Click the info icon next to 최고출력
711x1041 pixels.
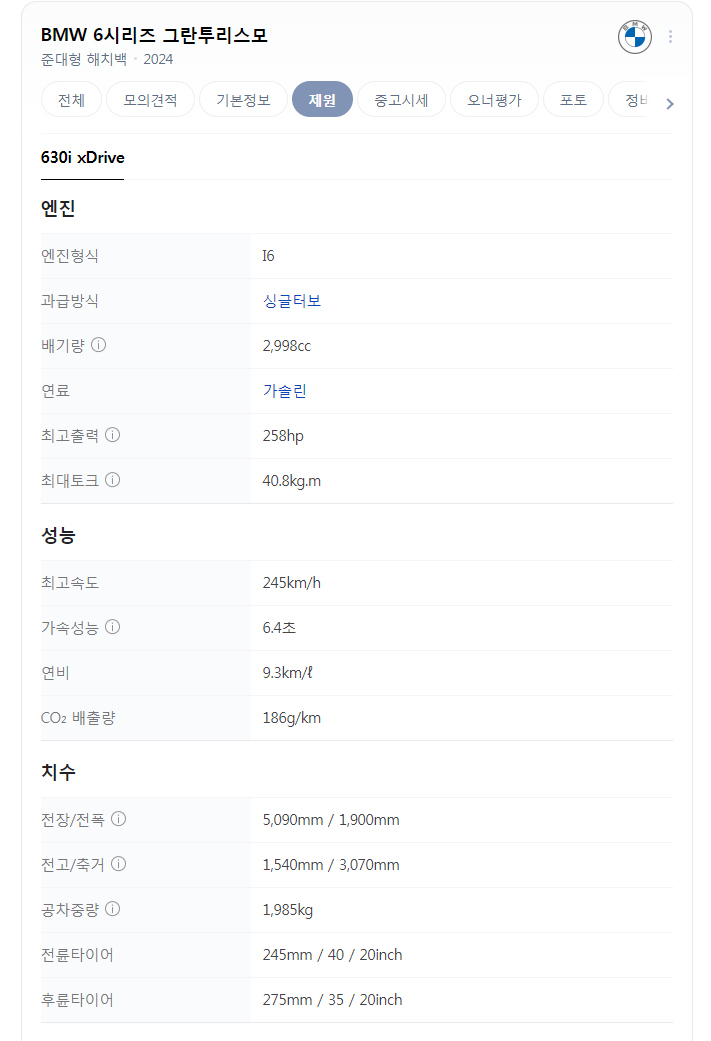pyautogui.click(x=113, y=435)
